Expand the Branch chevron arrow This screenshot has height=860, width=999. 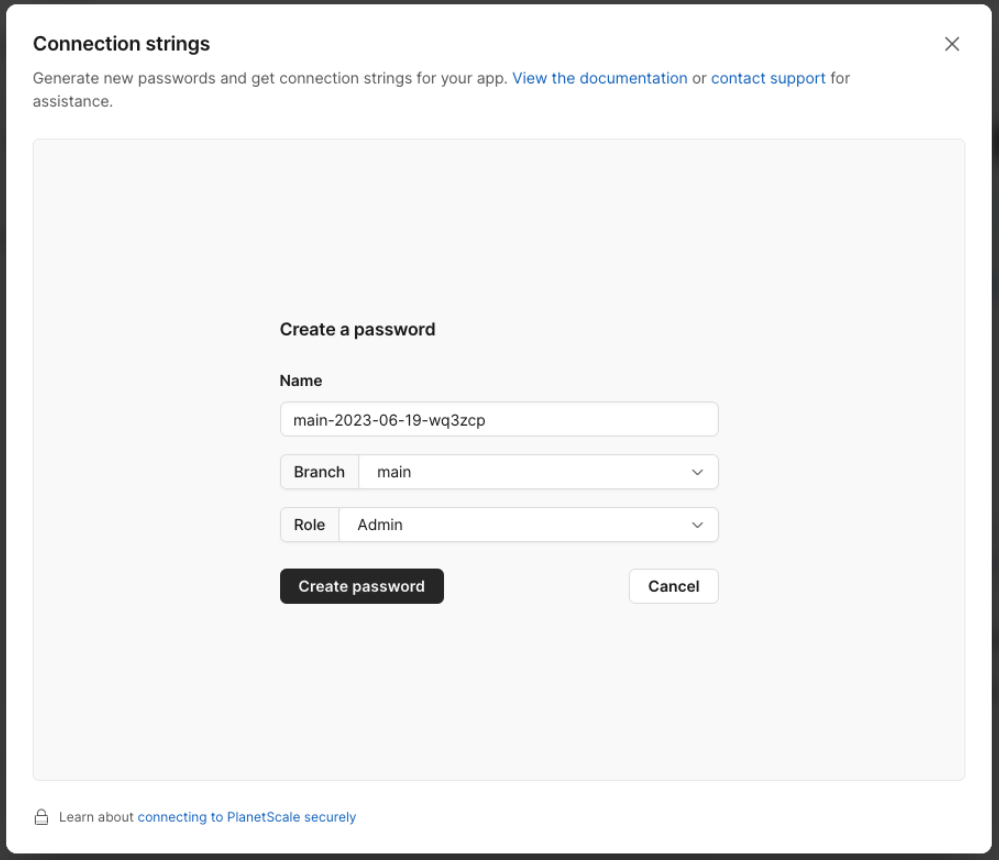point(697,472)
